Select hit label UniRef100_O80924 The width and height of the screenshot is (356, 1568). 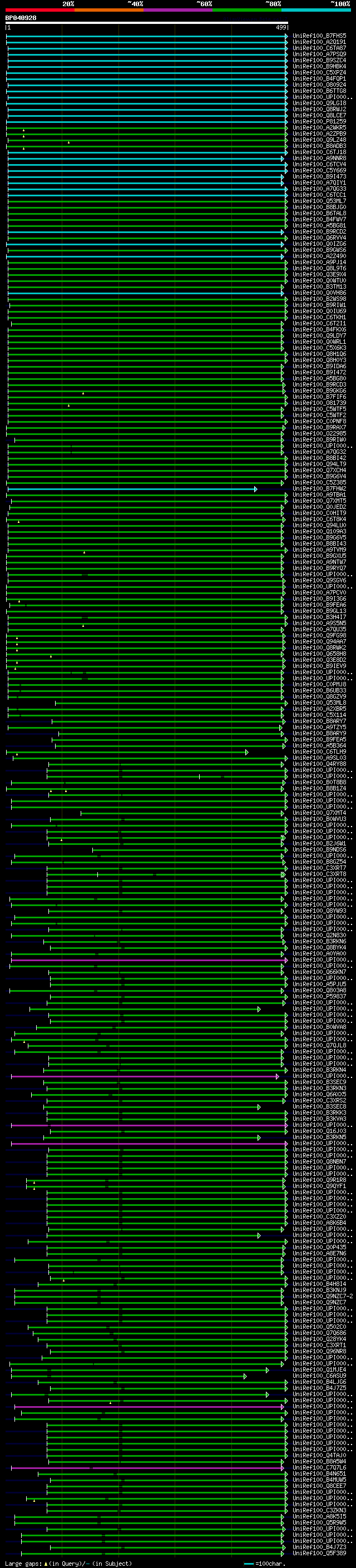click(319, 85)
